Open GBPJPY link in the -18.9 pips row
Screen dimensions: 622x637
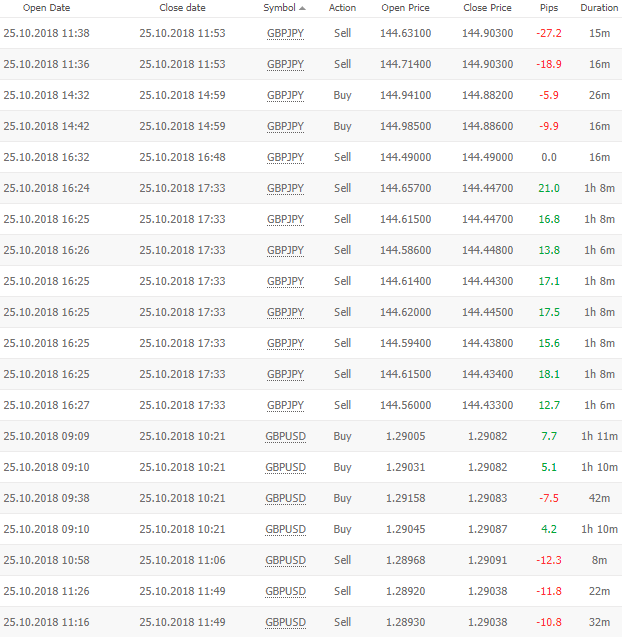(x=285, y=64)
